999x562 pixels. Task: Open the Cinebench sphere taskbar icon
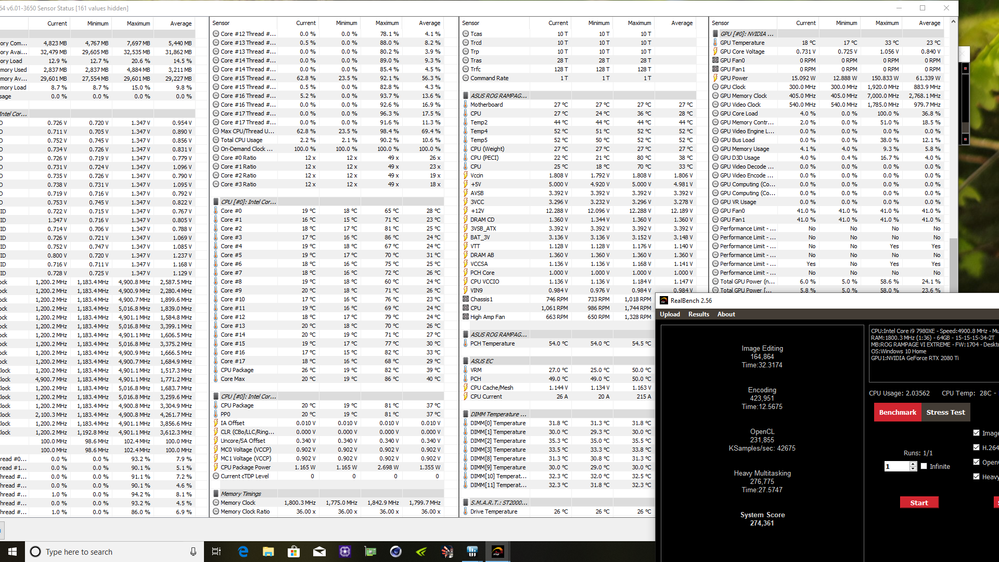396,552
